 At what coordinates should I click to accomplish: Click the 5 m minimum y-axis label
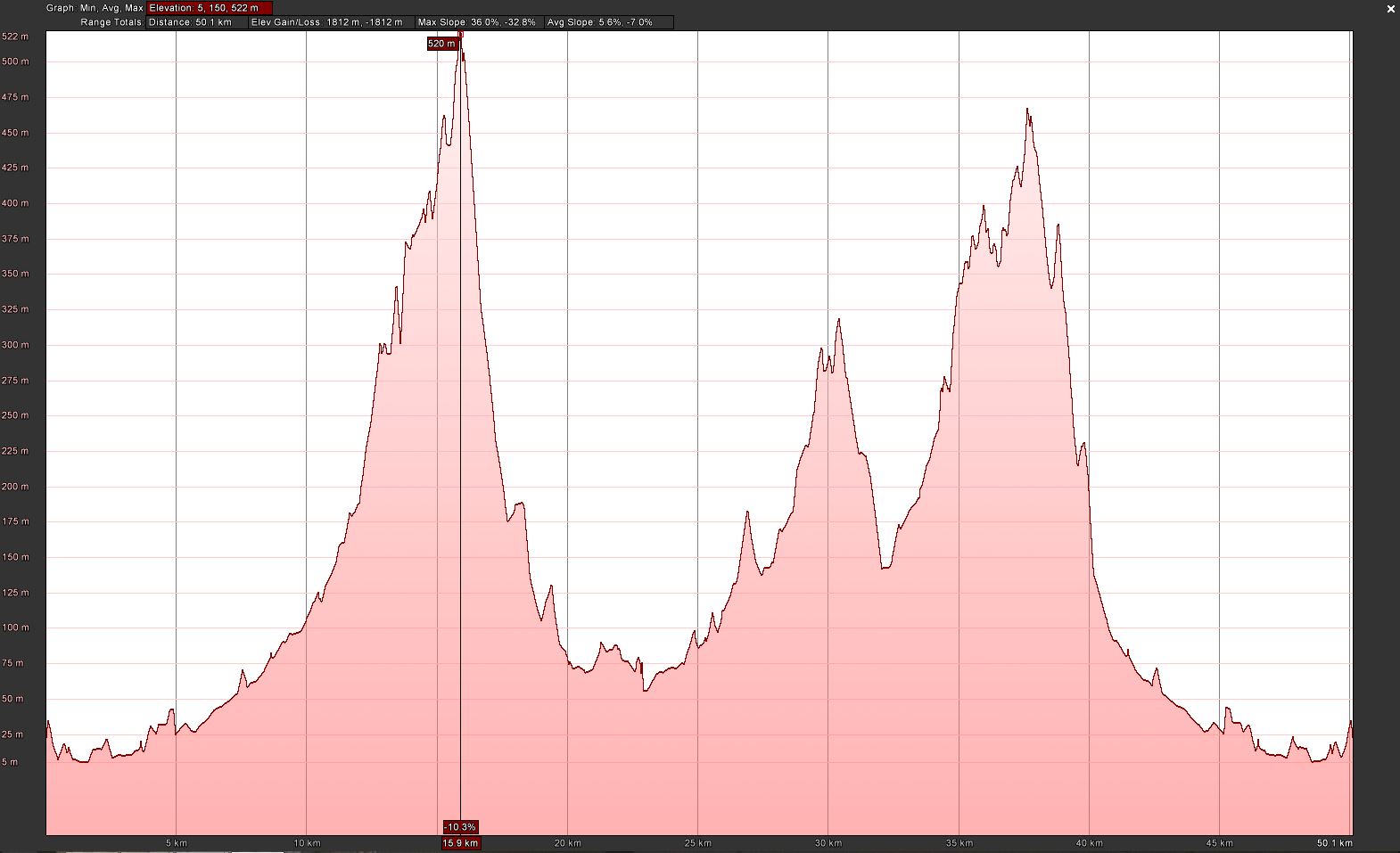(10, 762)
